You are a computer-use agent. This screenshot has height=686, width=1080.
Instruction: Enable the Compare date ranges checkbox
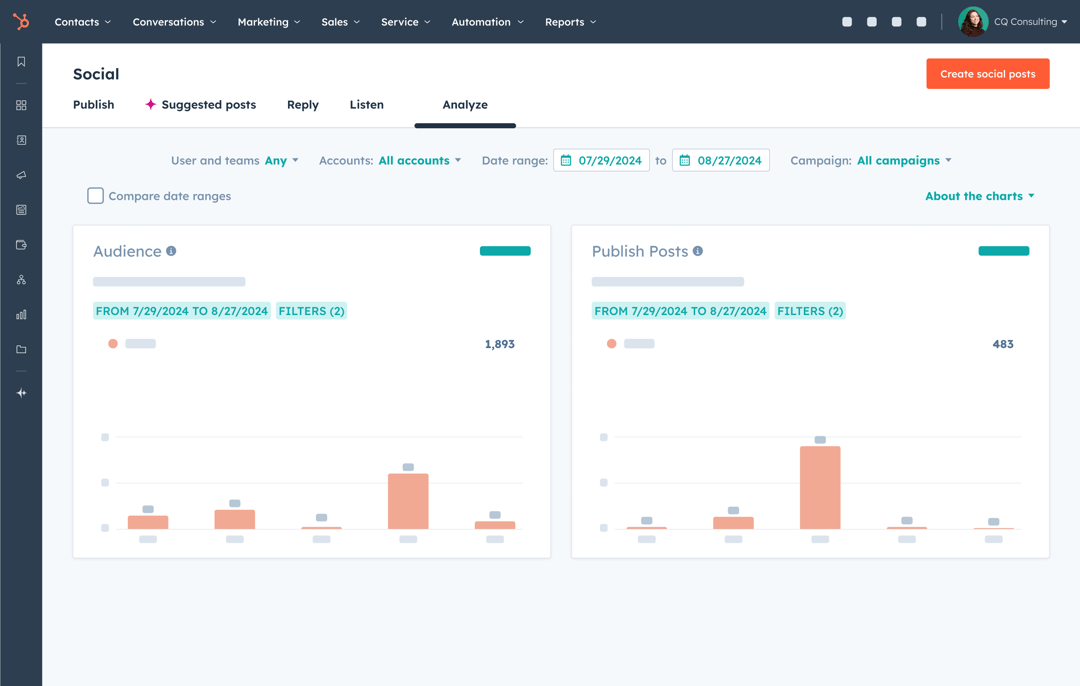click(95, 196)
